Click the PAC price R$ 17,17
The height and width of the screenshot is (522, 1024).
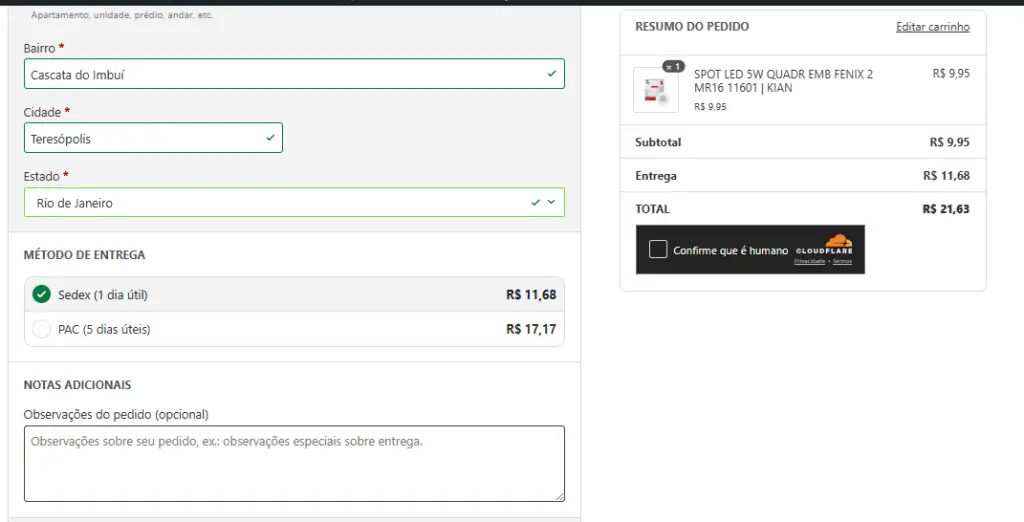tap(530, 329)
